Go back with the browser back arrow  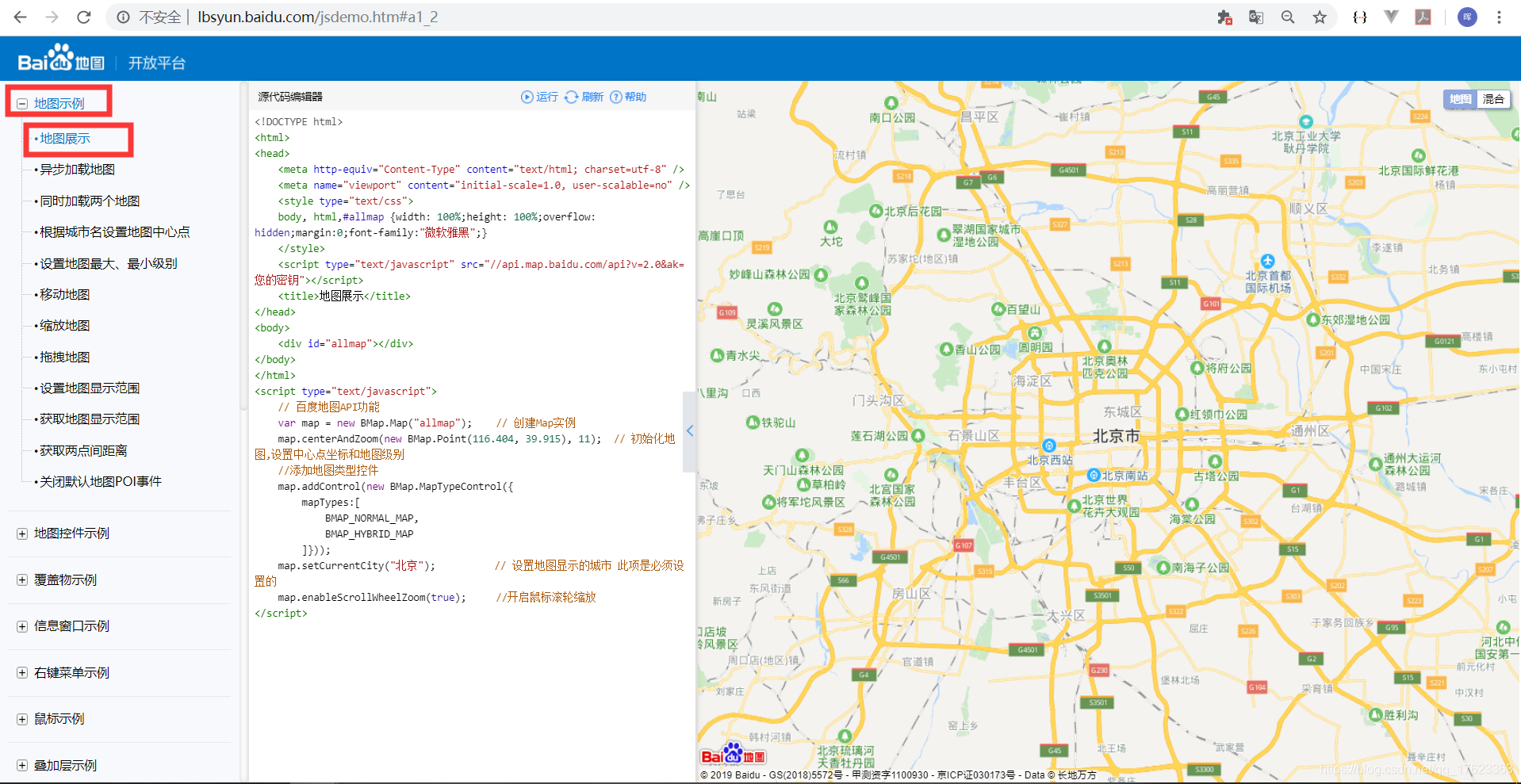[21, 17]
